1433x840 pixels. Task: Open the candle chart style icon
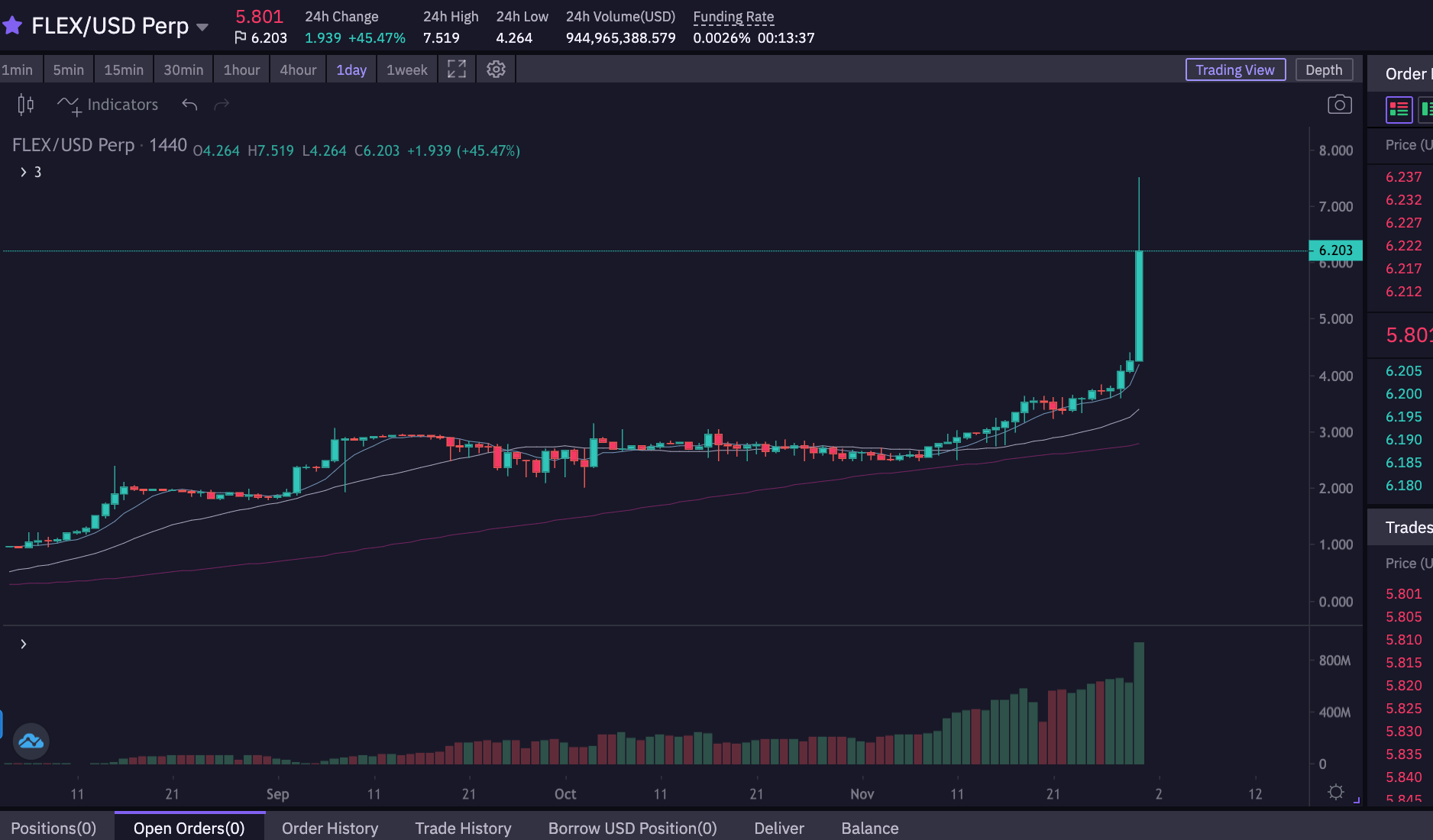tap(26, 105)
